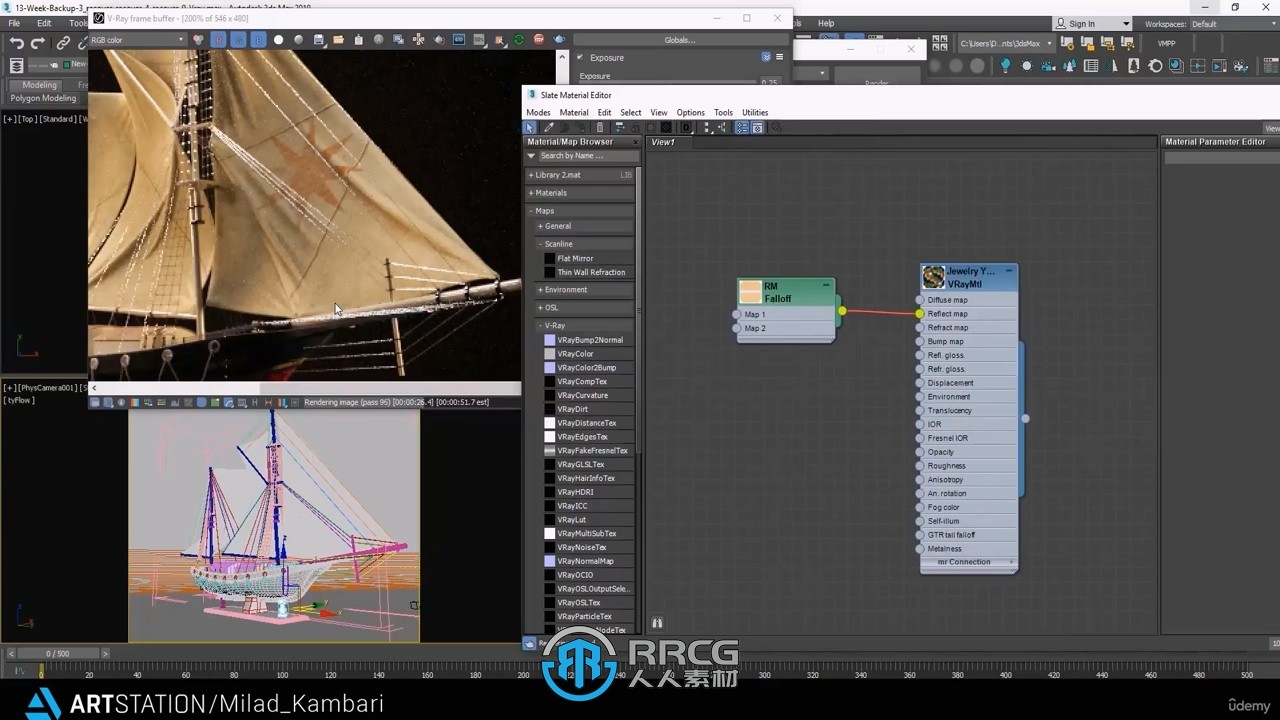Switch to alpha channel white circle icon

pos(278,40)
